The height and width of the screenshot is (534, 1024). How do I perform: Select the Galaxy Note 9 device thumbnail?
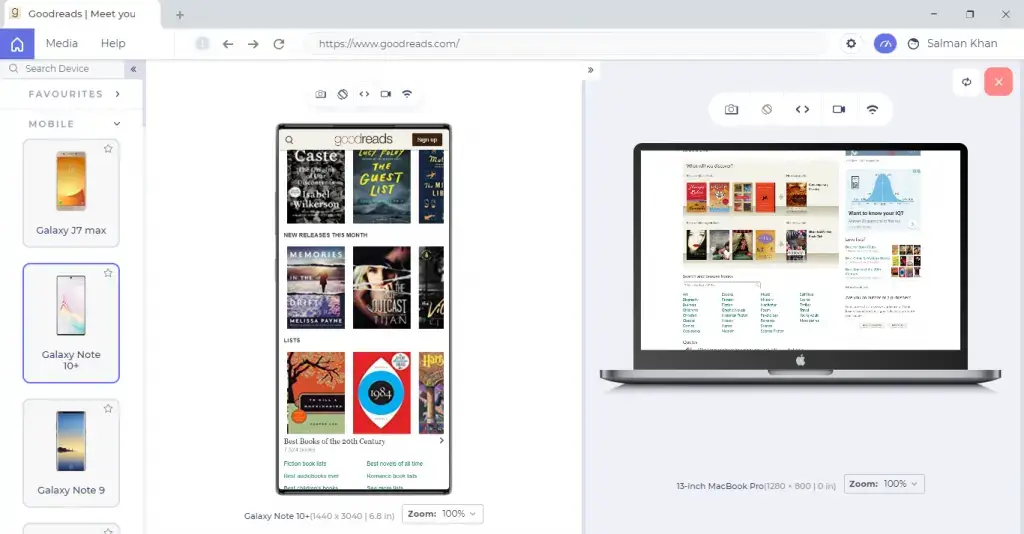[x=71, y=448]
